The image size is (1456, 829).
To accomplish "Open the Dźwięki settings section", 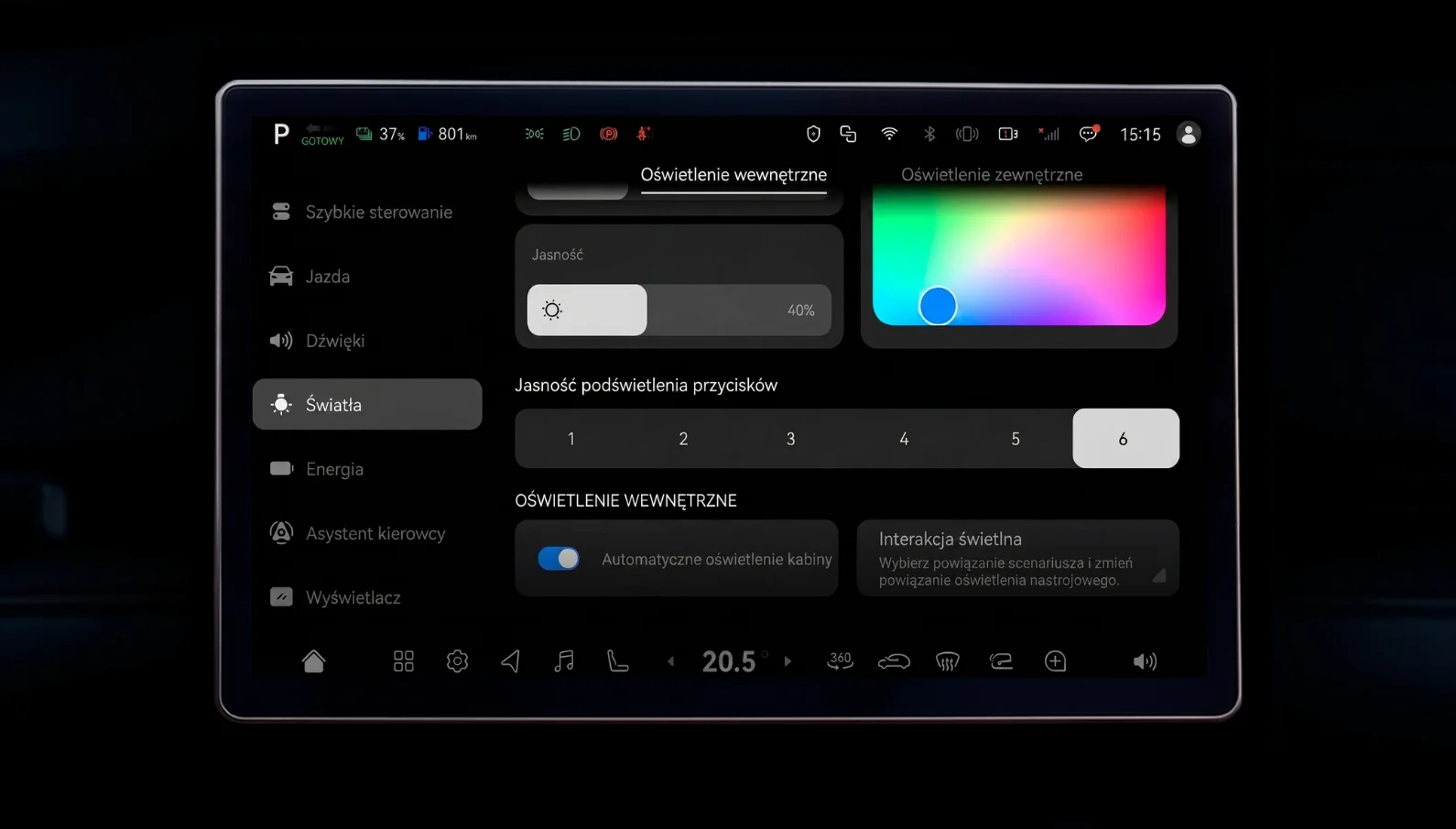I will pyautogui.click(x=367, y=340).
